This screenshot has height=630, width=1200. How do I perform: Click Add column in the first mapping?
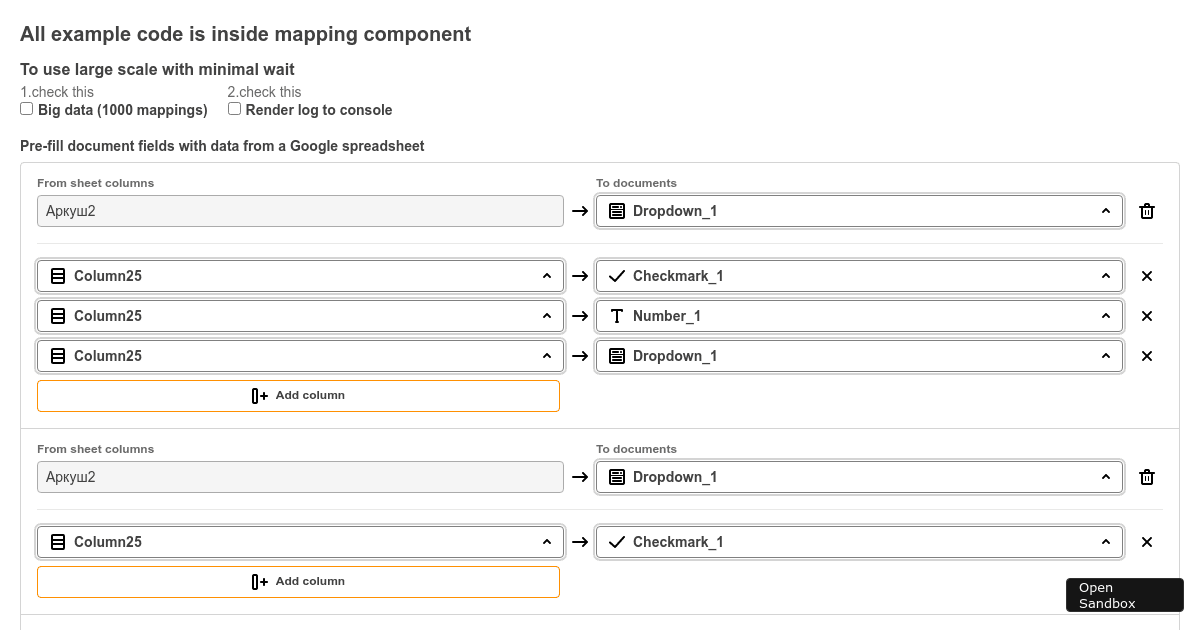298,395
